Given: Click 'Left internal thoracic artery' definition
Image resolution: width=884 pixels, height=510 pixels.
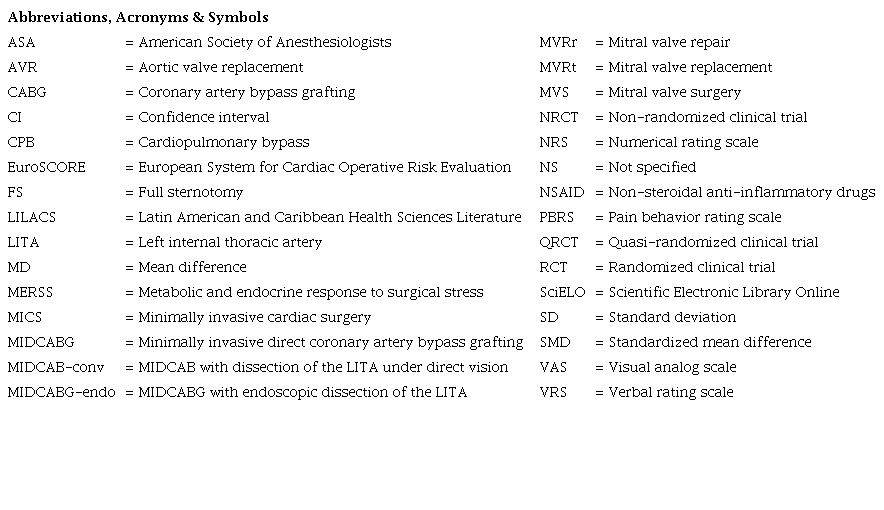Looking at the screenshot, I should click(230, 242).
